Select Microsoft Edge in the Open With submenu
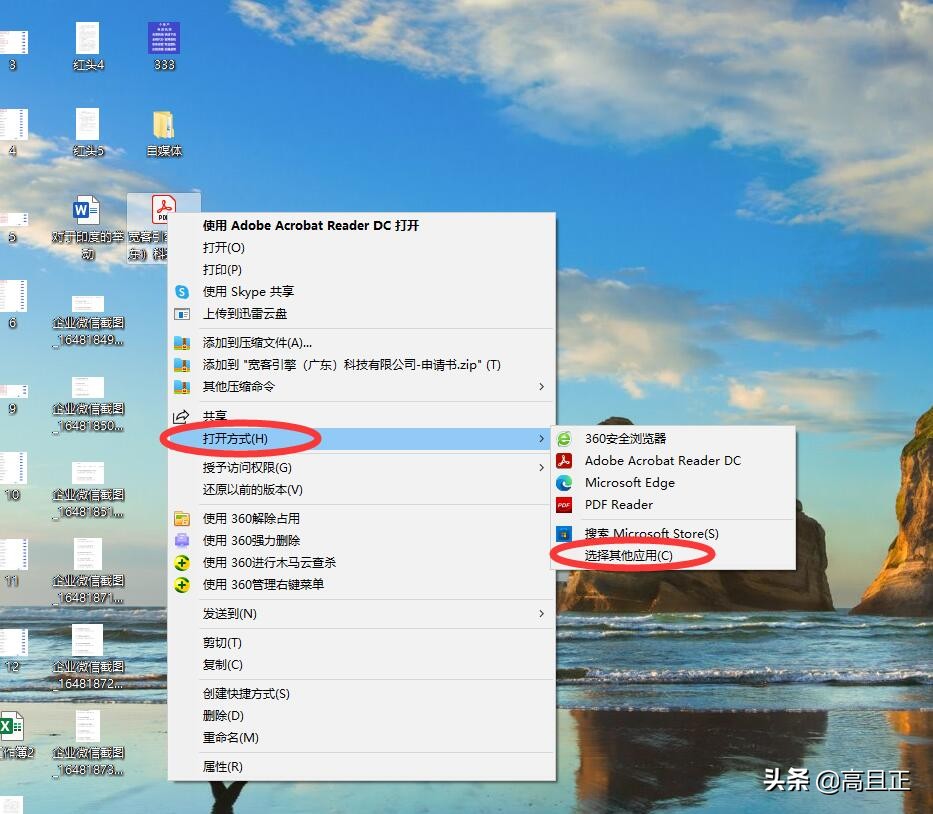Image resolution: width=933 pixels, height=814 pixels. (629, 483)
